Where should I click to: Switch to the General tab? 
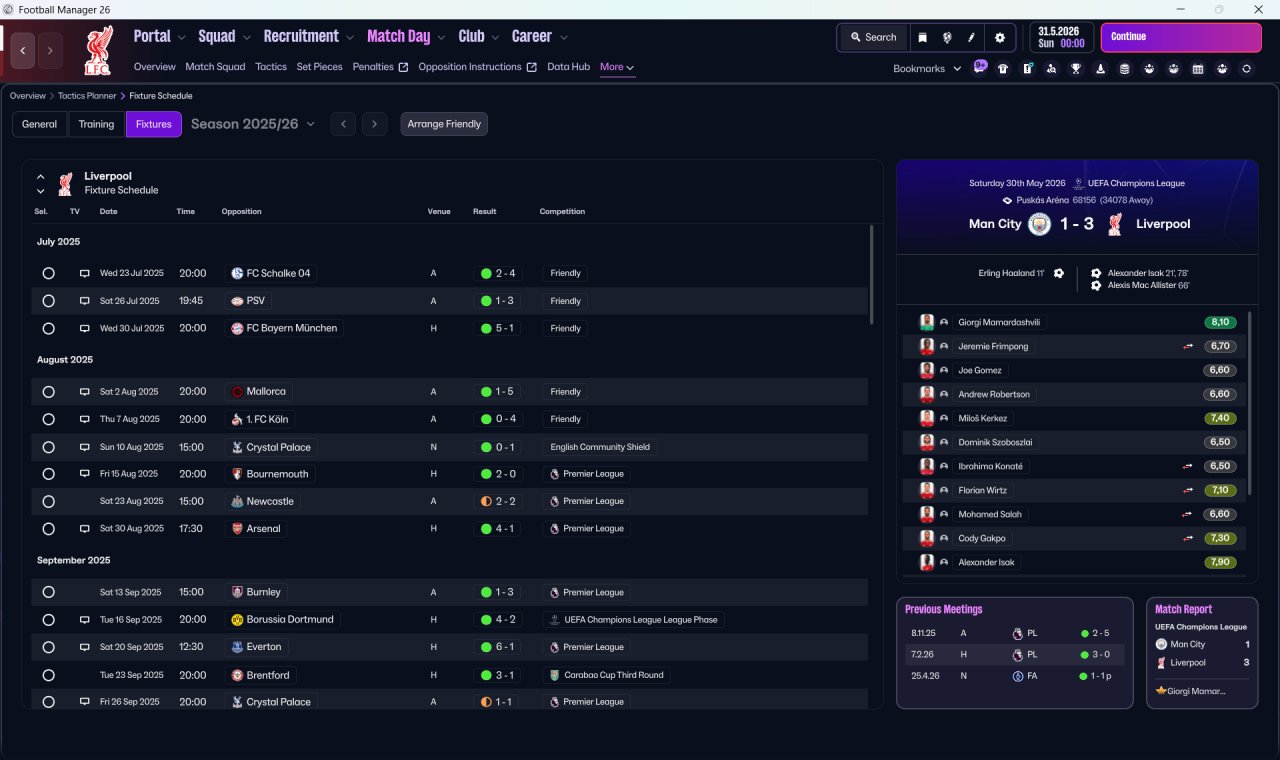pyautogui.click(x=40, y=124)
